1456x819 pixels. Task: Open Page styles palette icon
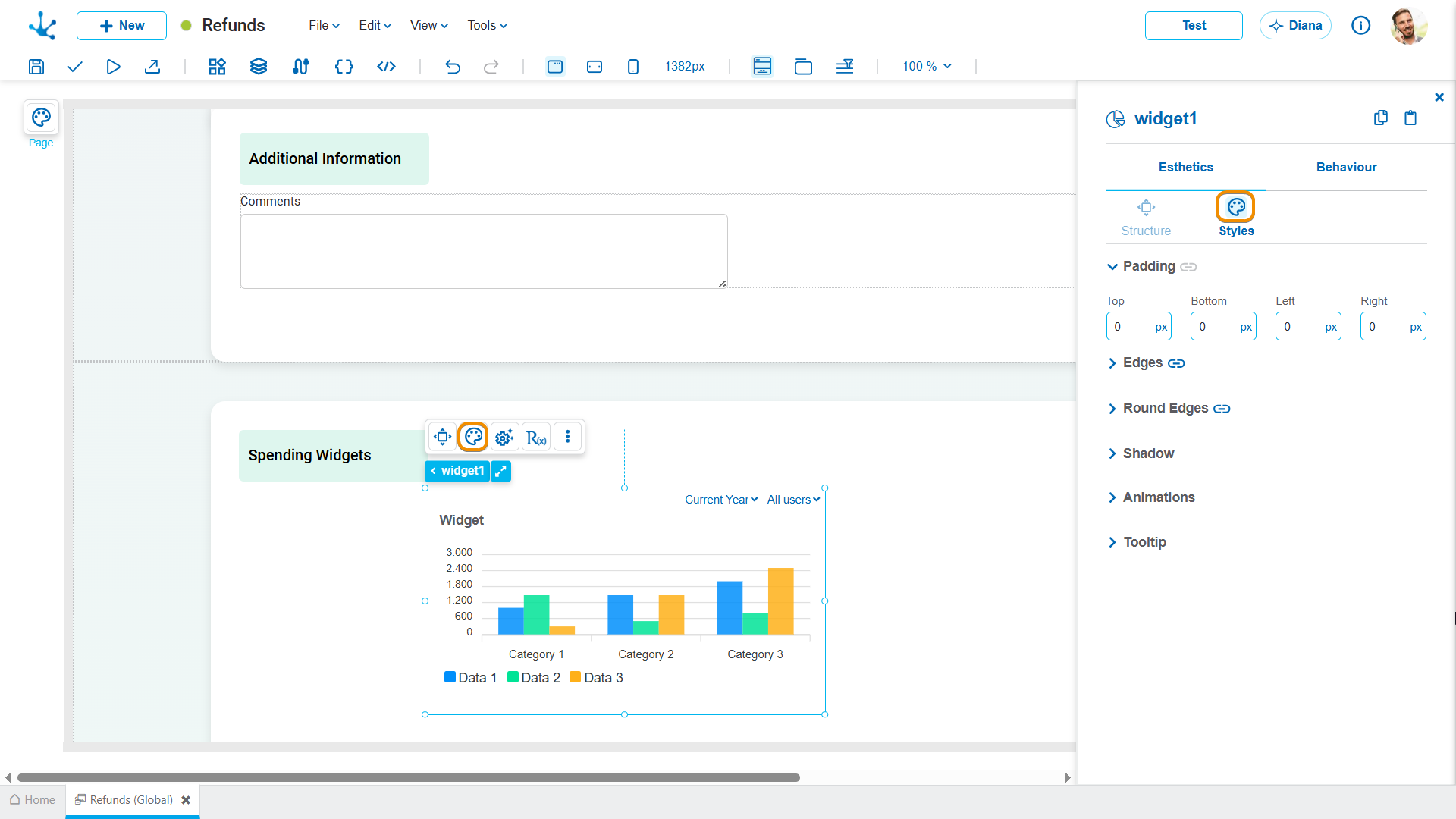(41, 118)
